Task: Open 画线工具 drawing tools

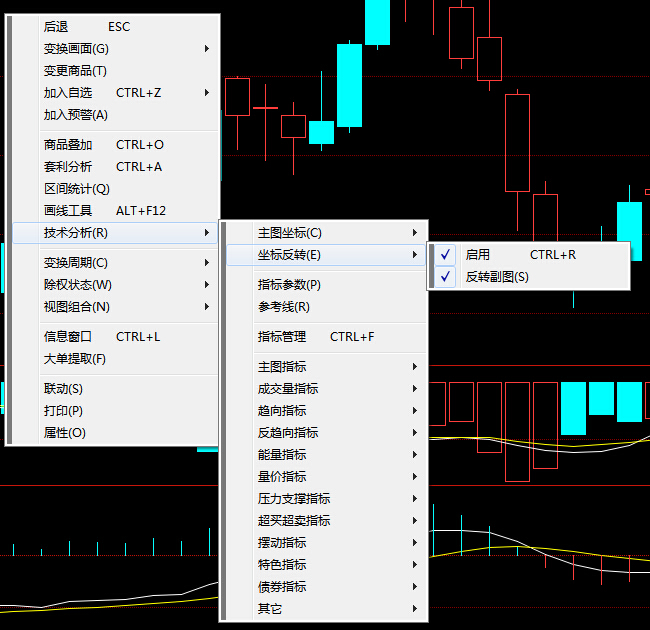Action: [68, 211]
